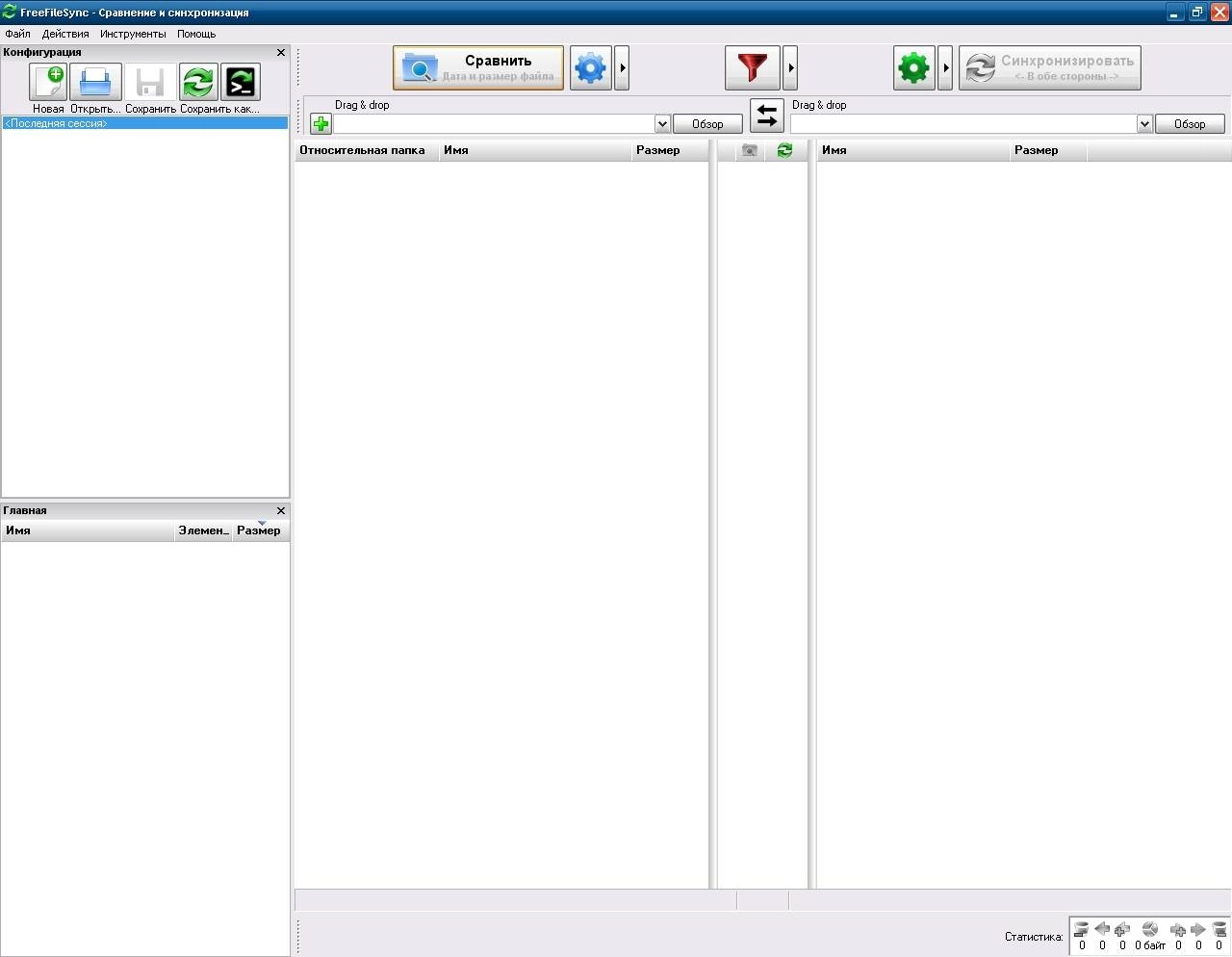Create a new configuration with Новая icon
The width and height of the screenshot is (1232, 957).
point(48,82)
